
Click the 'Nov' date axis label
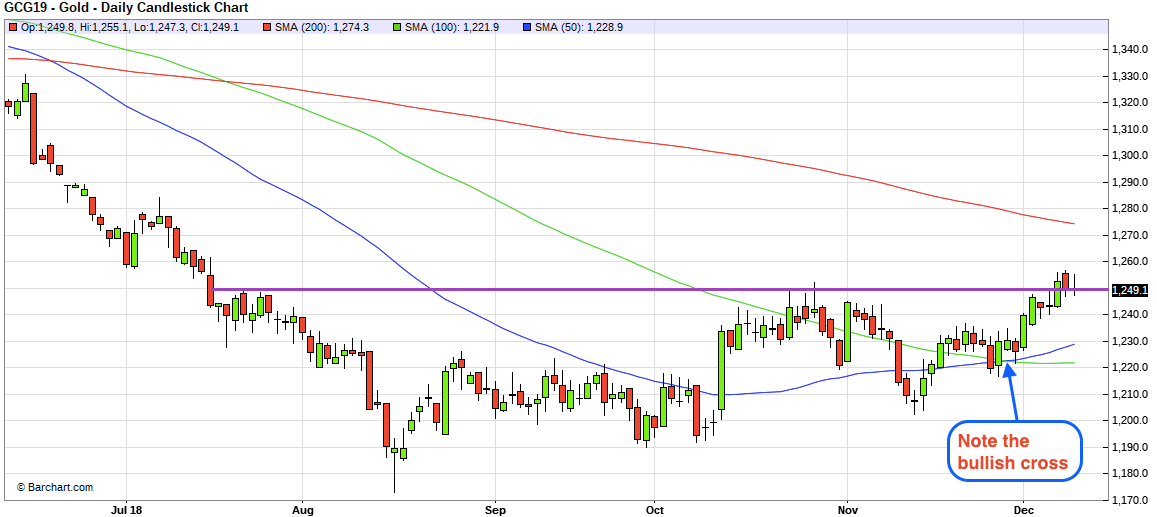[847, 508]
